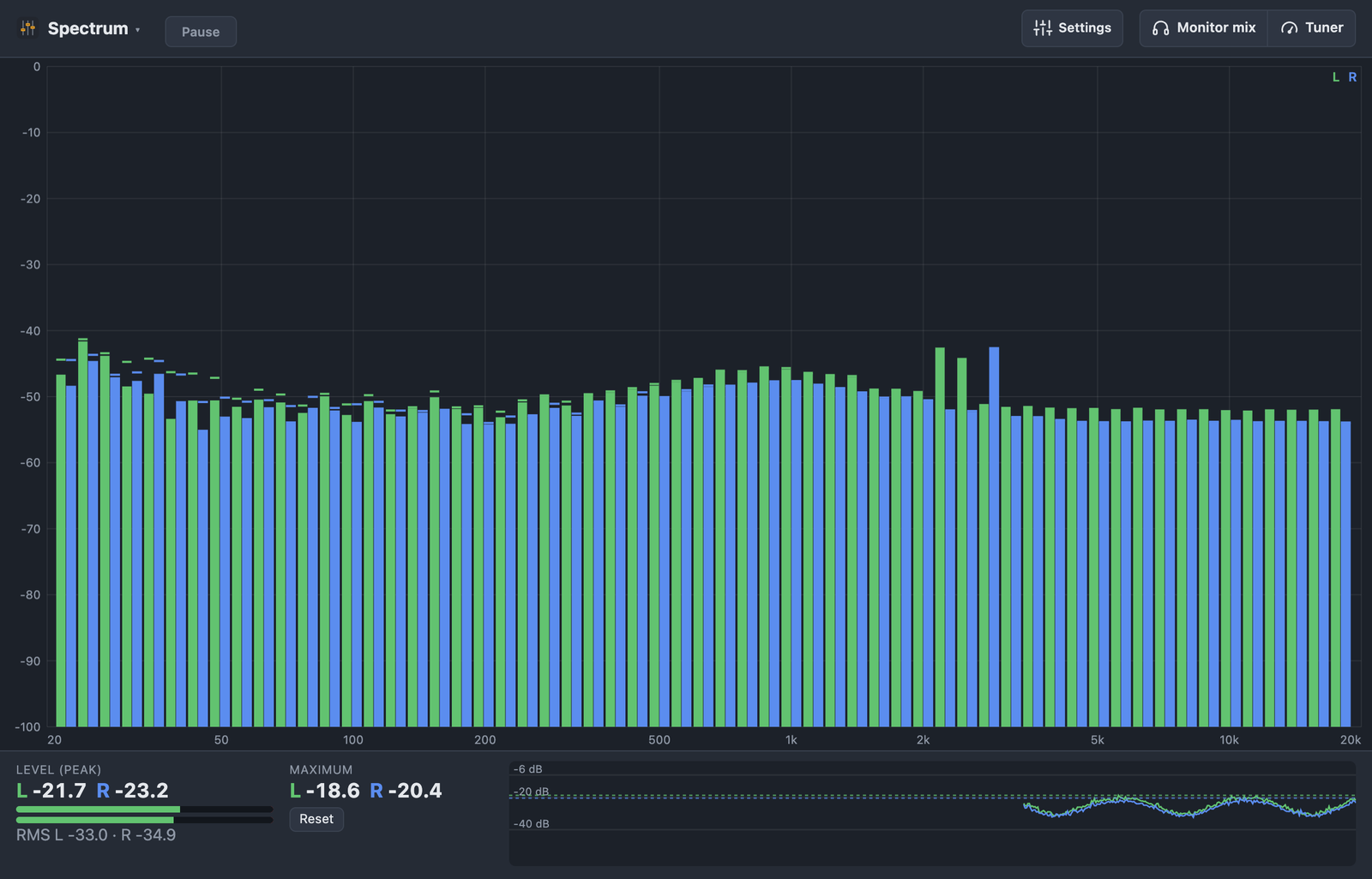
Task: Click the maximum R -20.4 value
Action: (x=406, y=791)
